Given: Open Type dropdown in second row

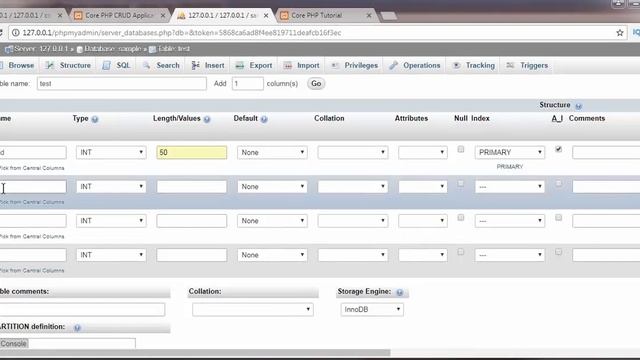Looking at the screenshot, I should 111,187.
